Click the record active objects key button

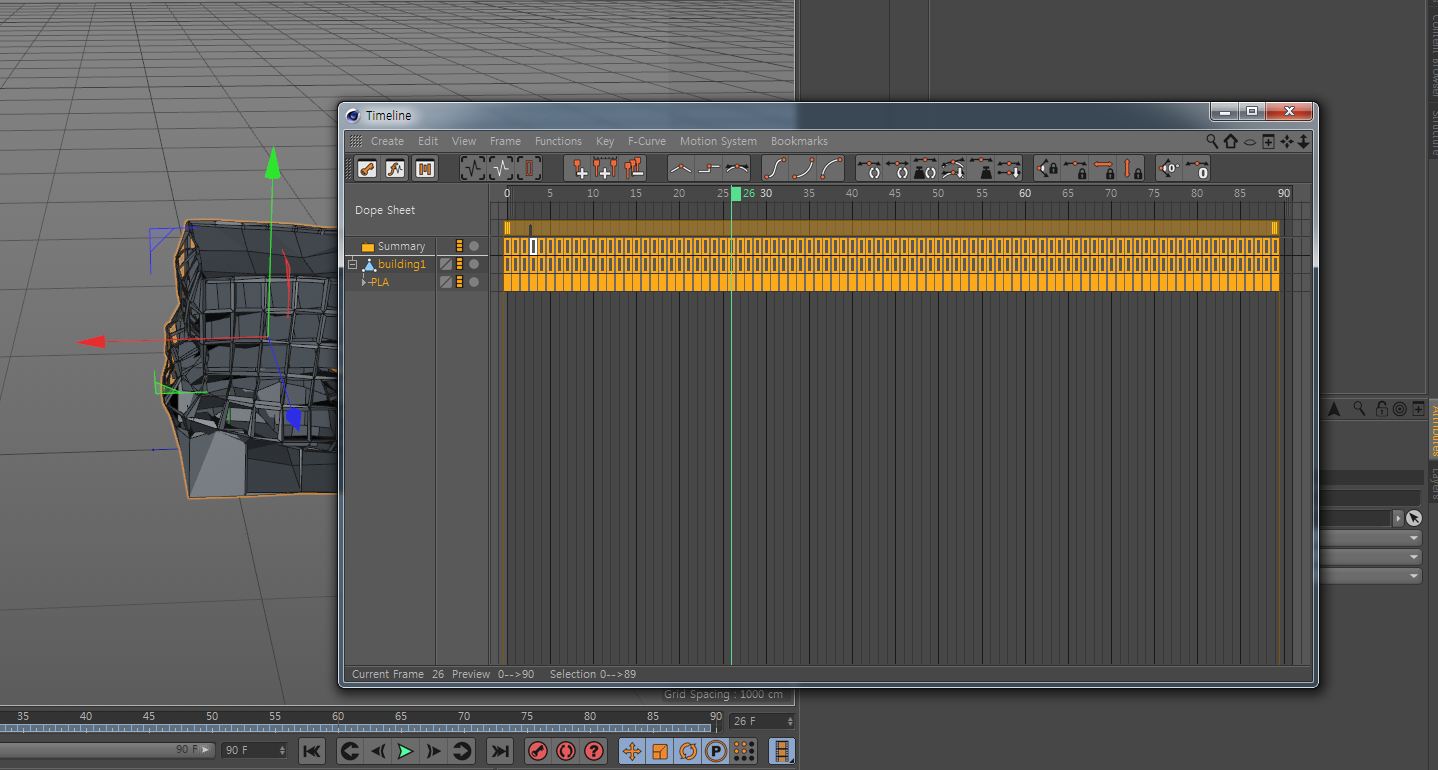click(x=538, y=751)
